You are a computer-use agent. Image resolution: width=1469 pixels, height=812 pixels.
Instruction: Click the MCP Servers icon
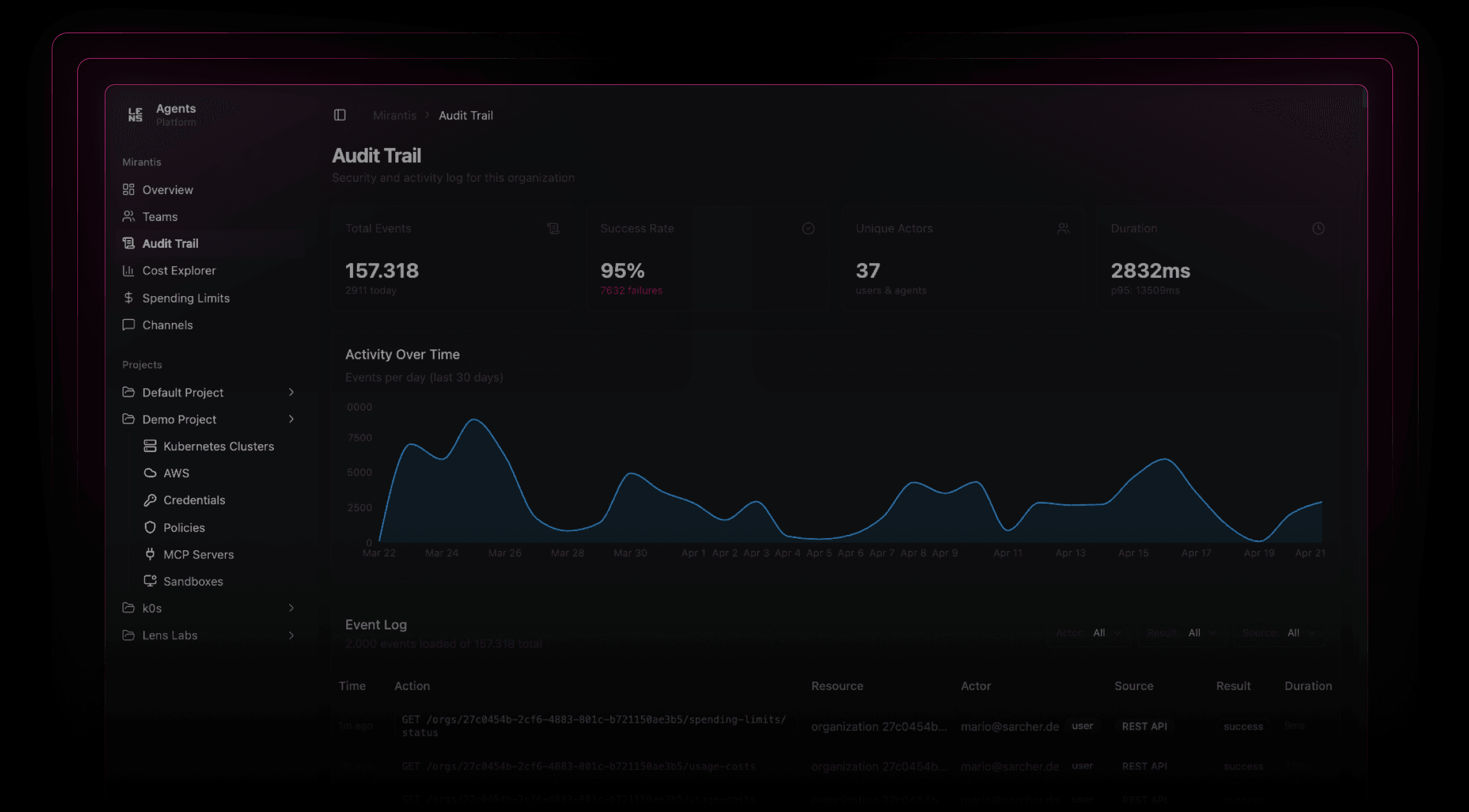point(151,554)
